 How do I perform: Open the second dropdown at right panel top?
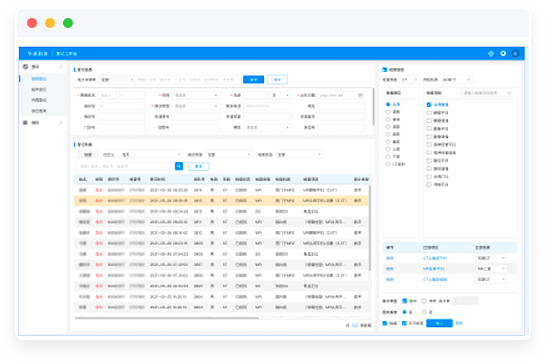click(x=457, y=80)
